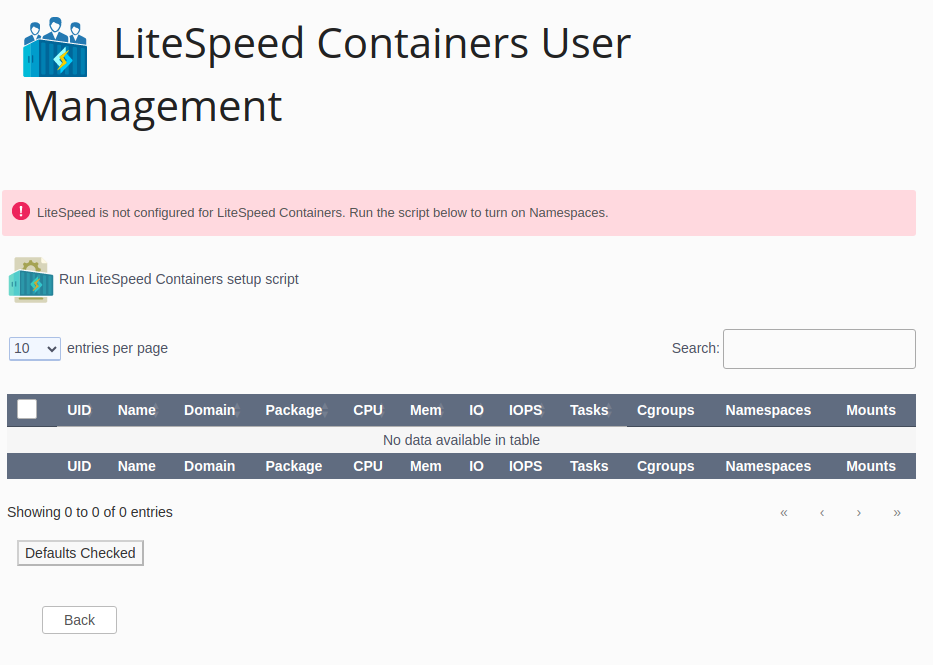The height and width of the screenshot is (665, 933).
Task: Click the previous page chevron
Action: coord(821,512)
